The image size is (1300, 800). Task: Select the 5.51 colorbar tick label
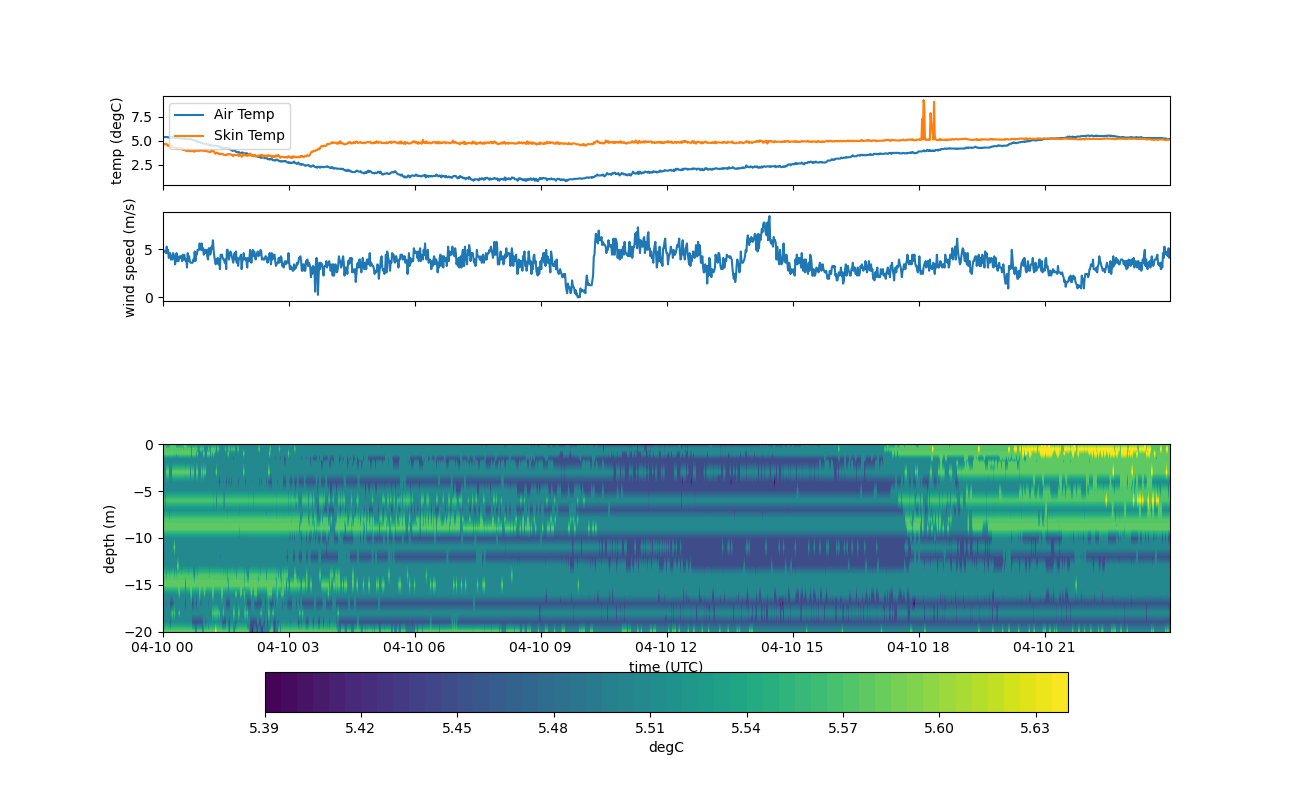pyautogui.click(x=649, y=728)
